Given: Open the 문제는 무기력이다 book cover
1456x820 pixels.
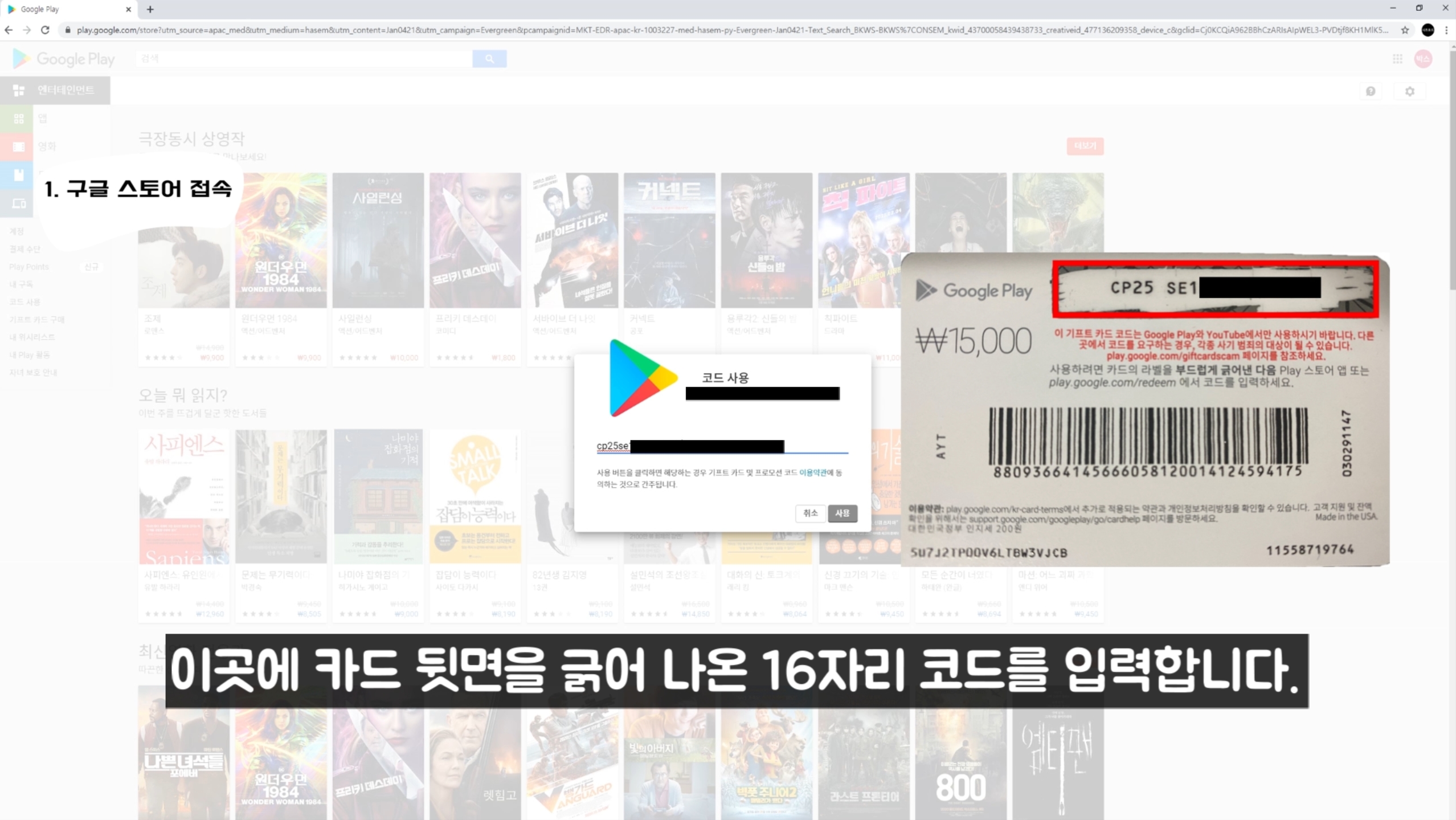Looking at the screenshot, I should coord(281,496).
